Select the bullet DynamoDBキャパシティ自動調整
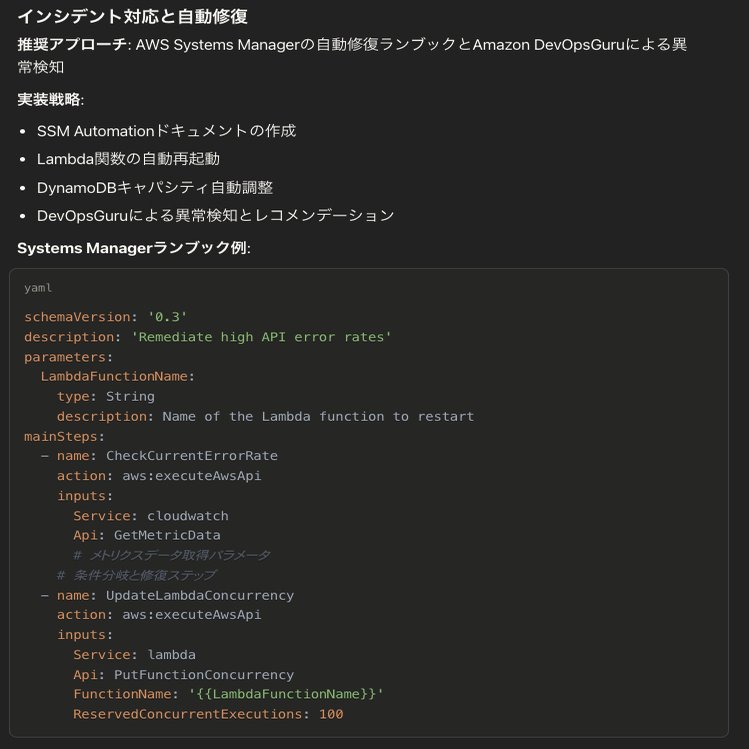Image resolution: width=749 pixels, height=749 pixels. [x=155, y=187]
